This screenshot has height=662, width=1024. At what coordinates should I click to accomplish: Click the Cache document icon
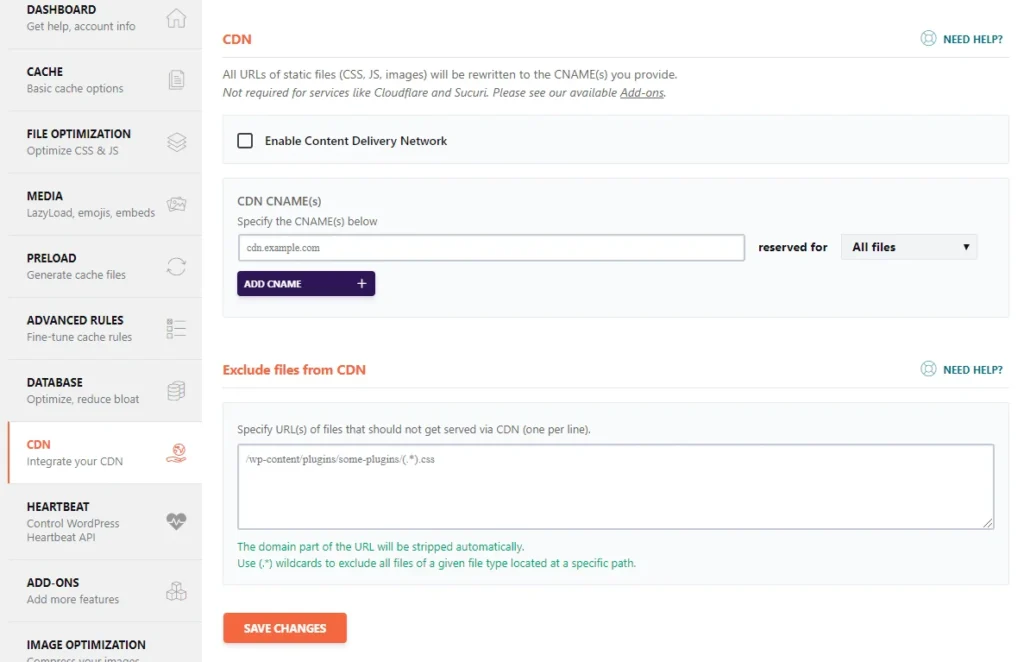(x=176, y=80)
